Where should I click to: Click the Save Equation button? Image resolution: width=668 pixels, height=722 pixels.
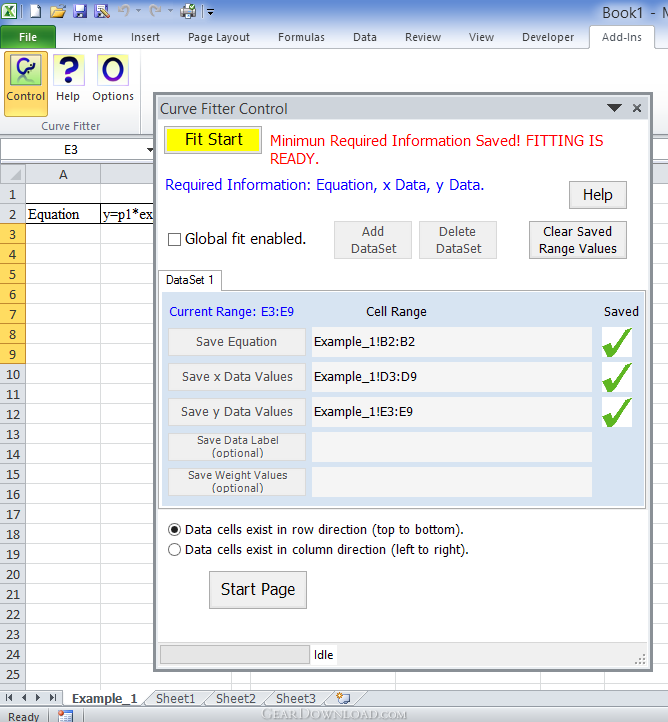click(237, 342)
